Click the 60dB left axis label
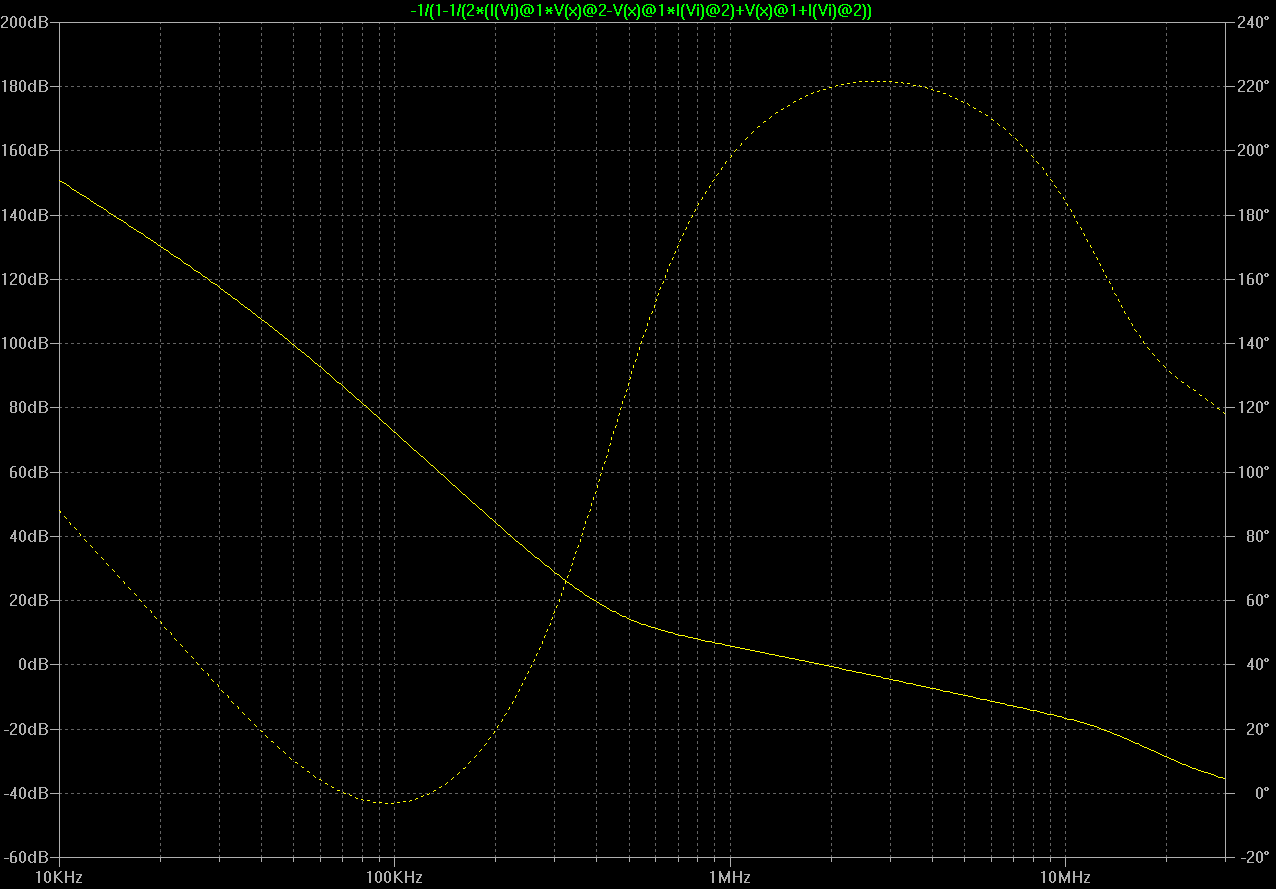This screenshot has height=889, width=1276. tap(29, 472)
